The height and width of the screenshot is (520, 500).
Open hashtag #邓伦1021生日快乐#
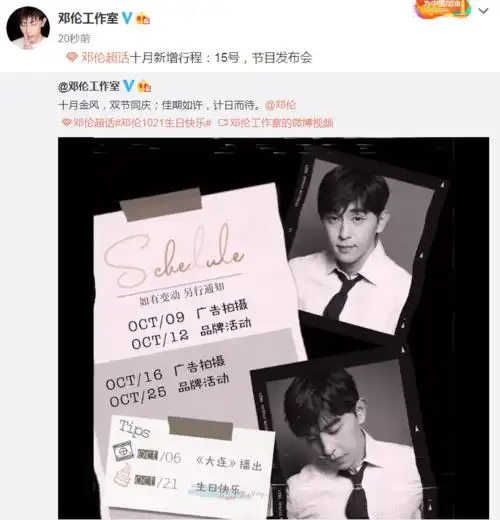tap(163, 123)
